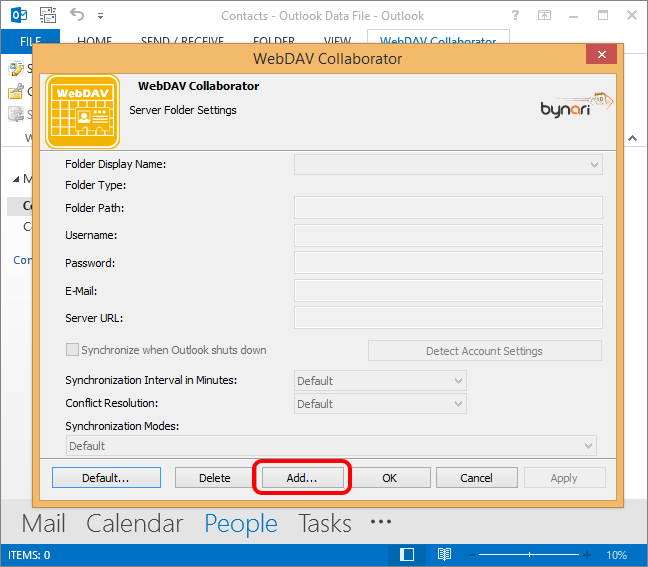This screenshot has height=567, width=648.
Task: Click the Cancel button
Action: point(476,478)
